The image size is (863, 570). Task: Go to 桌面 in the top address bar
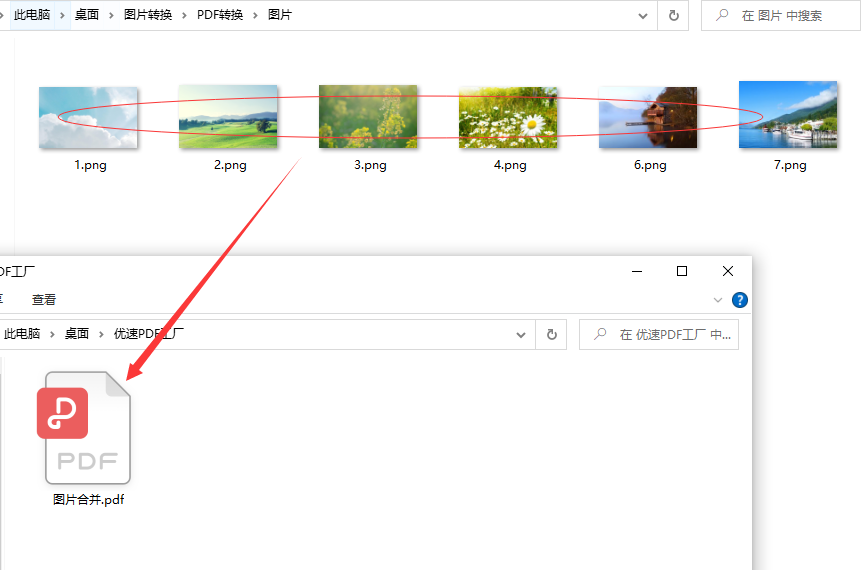87,15
